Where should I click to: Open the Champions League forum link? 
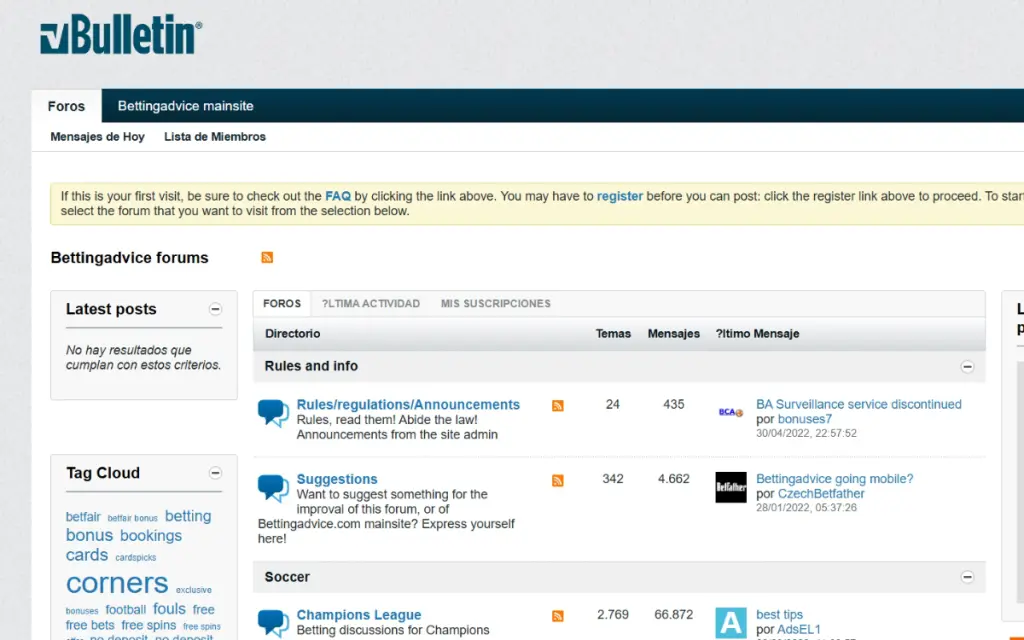(x=359, y=615)
